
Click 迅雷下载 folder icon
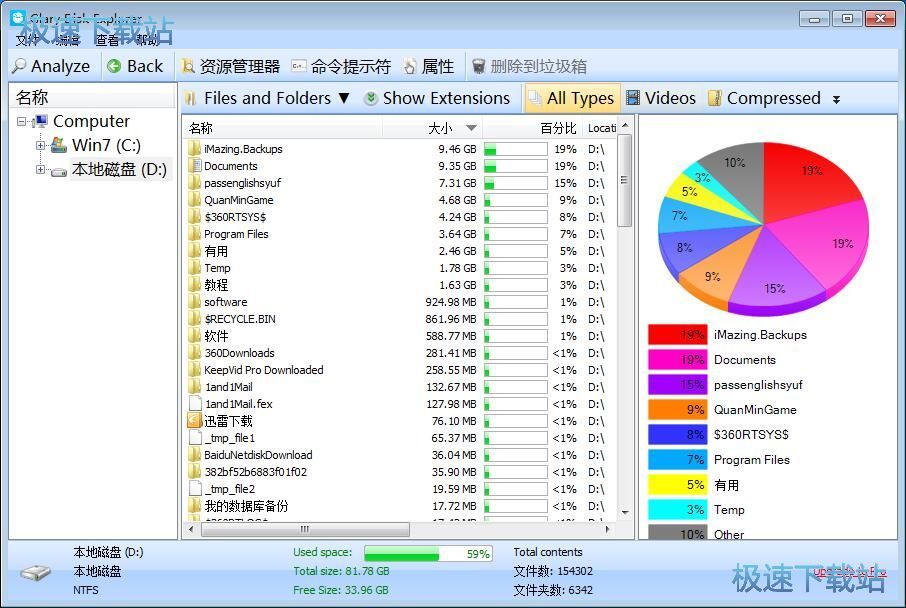click(195, 421)
